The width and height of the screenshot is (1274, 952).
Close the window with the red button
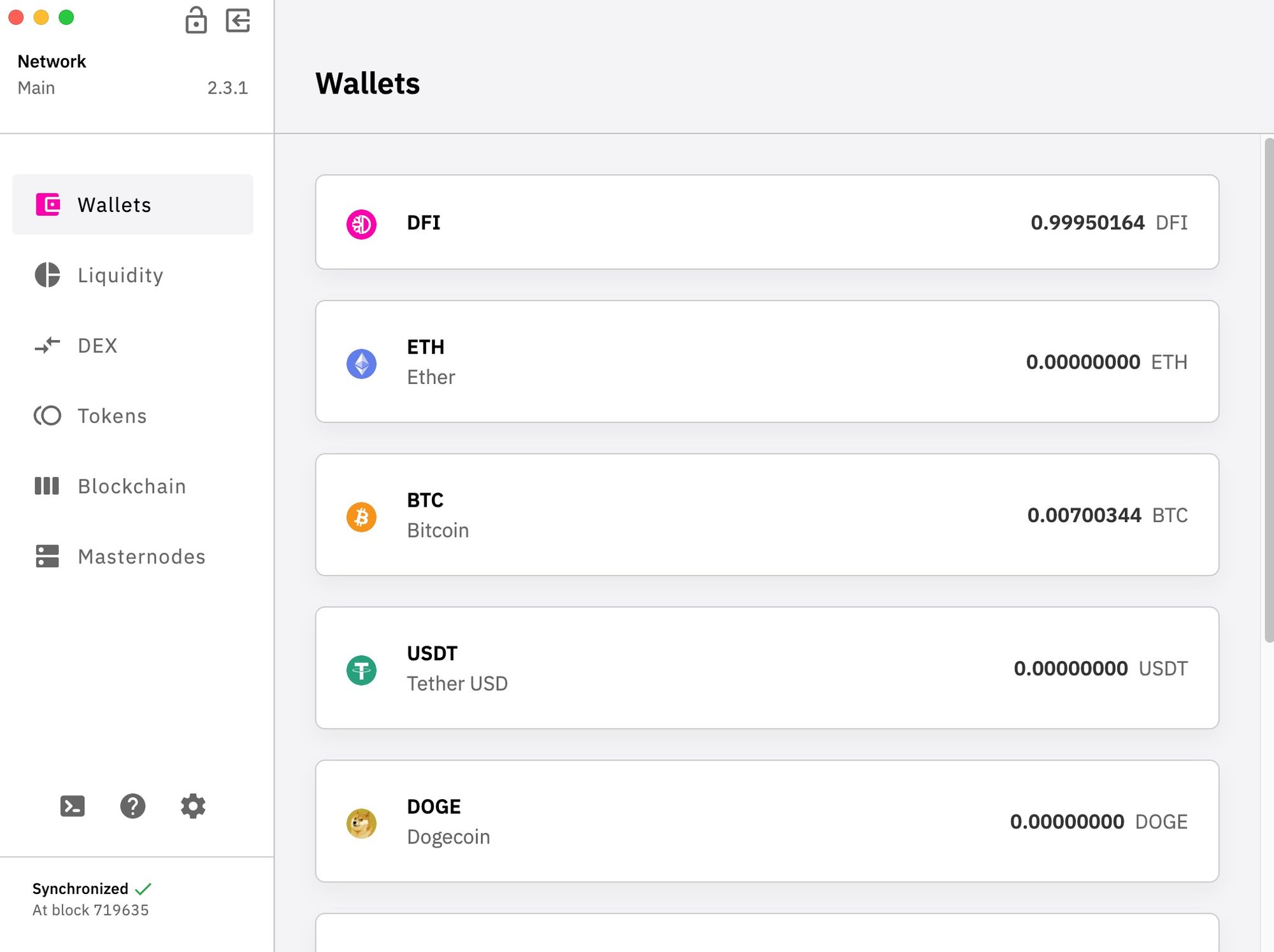click(16, 17)
